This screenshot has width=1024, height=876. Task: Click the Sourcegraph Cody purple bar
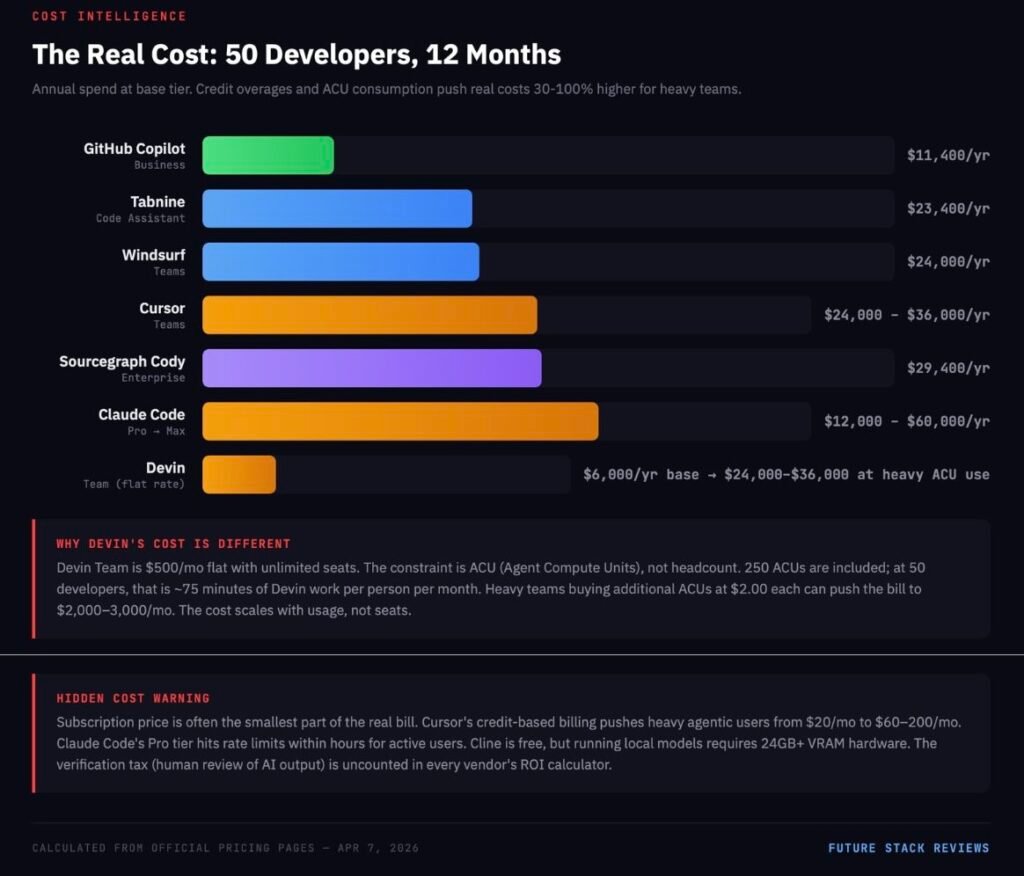pyautogui.click(x=371, y=367)
